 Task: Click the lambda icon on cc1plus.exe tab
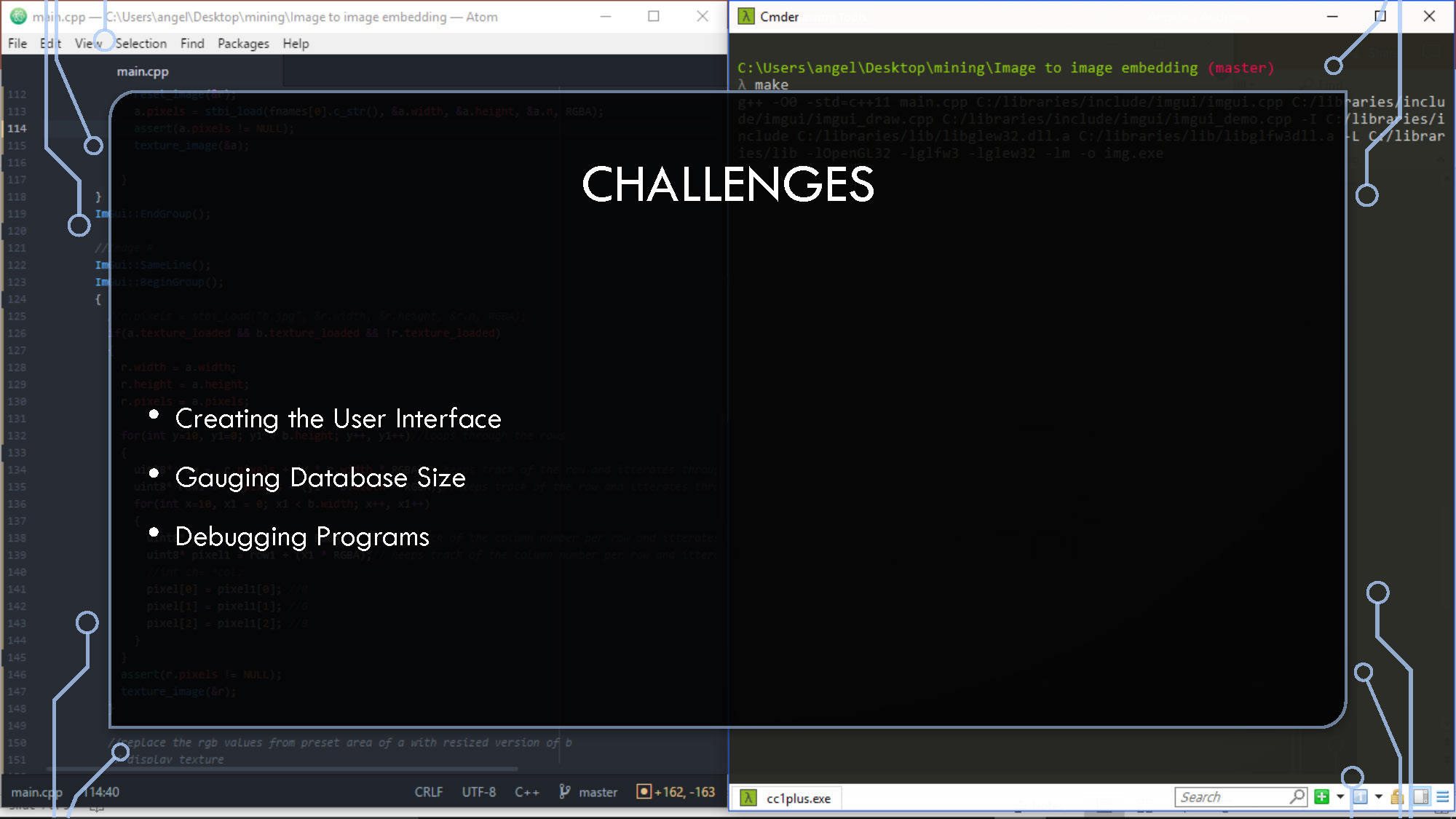tap(748, 798)
